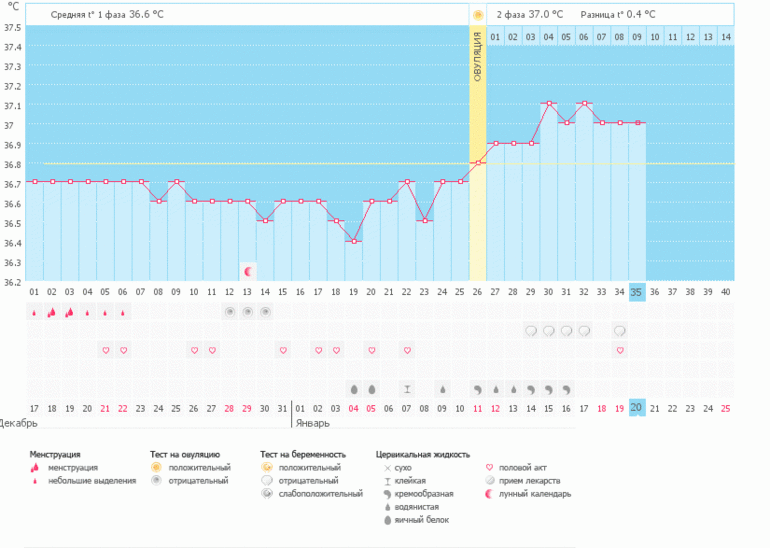The height and width of the screenshot is (548, 770).
Task: Click phase two day 09 header cell
Action: [637, 37]
